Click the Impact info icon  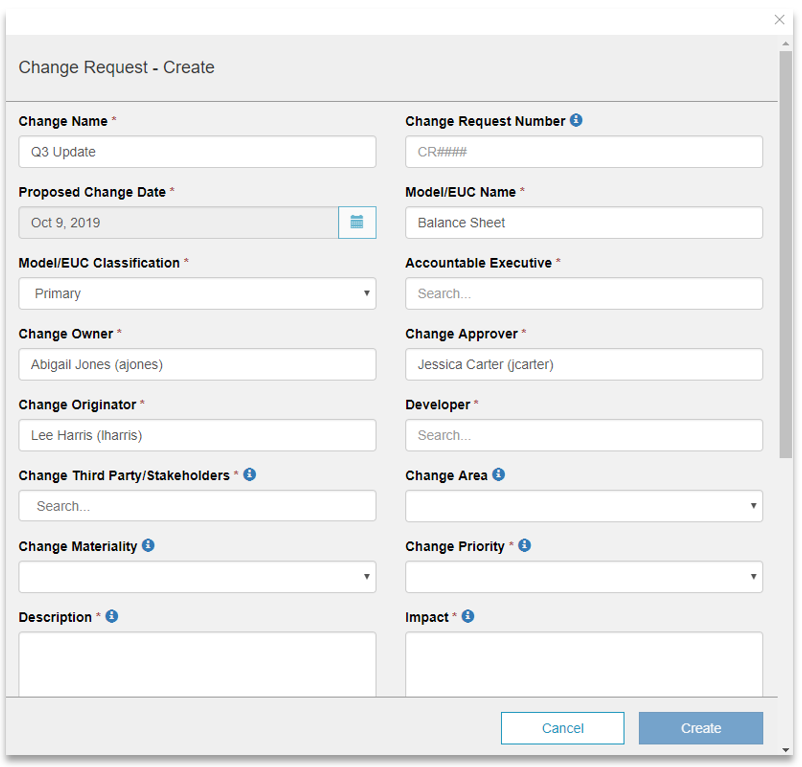pos(467,617)
